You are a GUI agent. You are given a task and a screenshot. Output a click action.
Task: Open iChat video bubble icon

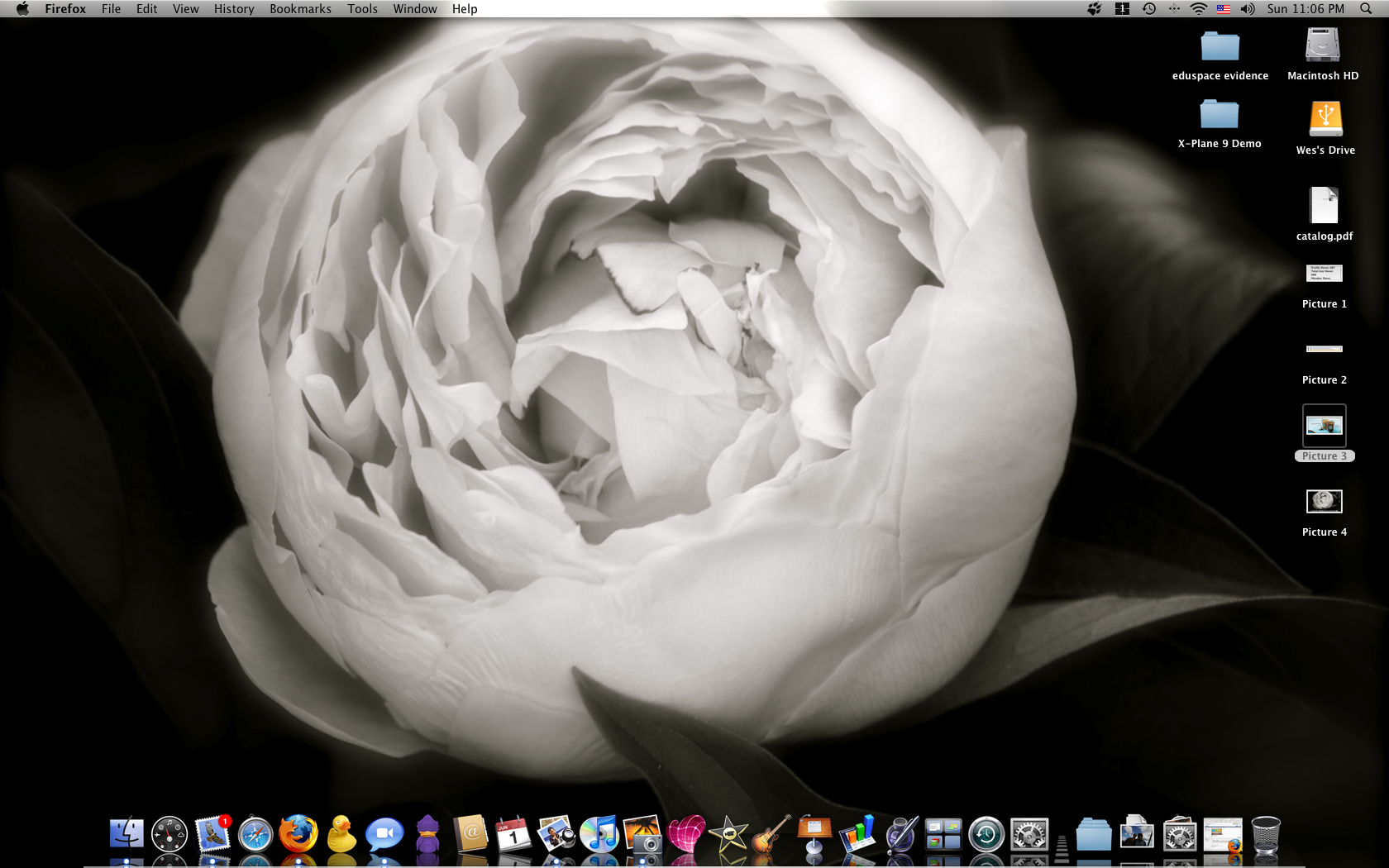[x=384, y=834]
